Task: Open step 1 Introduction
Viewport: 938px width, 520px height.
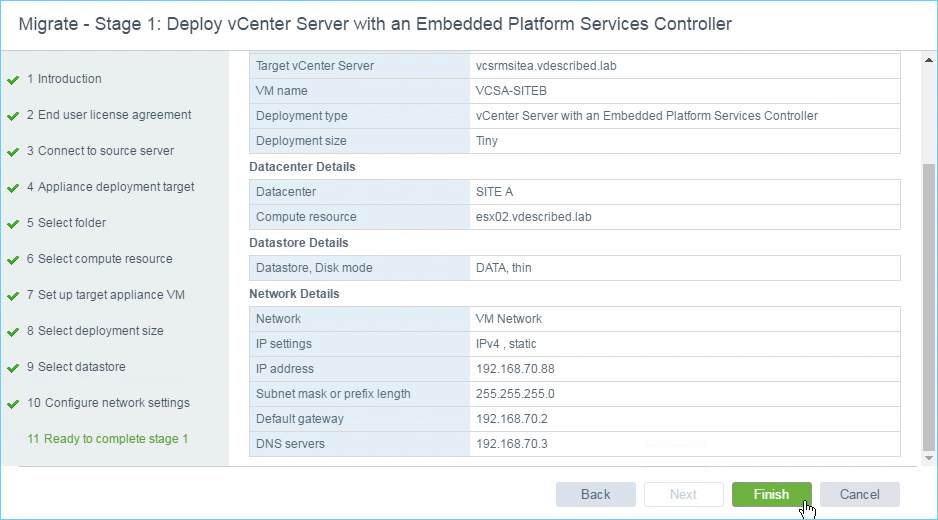Action: [64, 79]
